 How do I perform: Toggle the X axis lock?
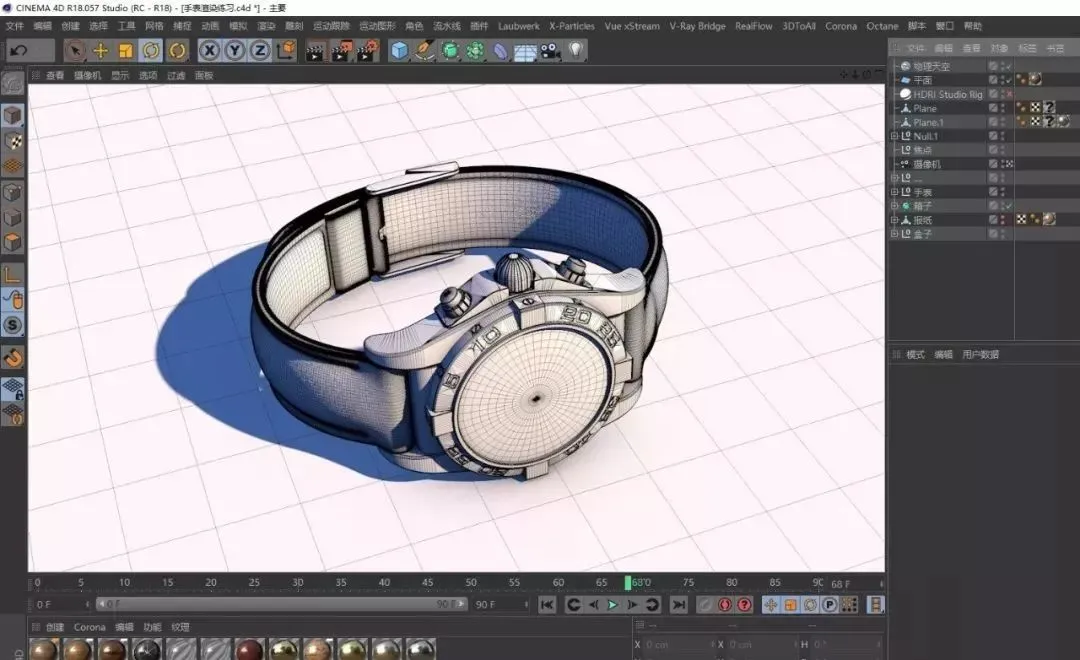point(209,50)
